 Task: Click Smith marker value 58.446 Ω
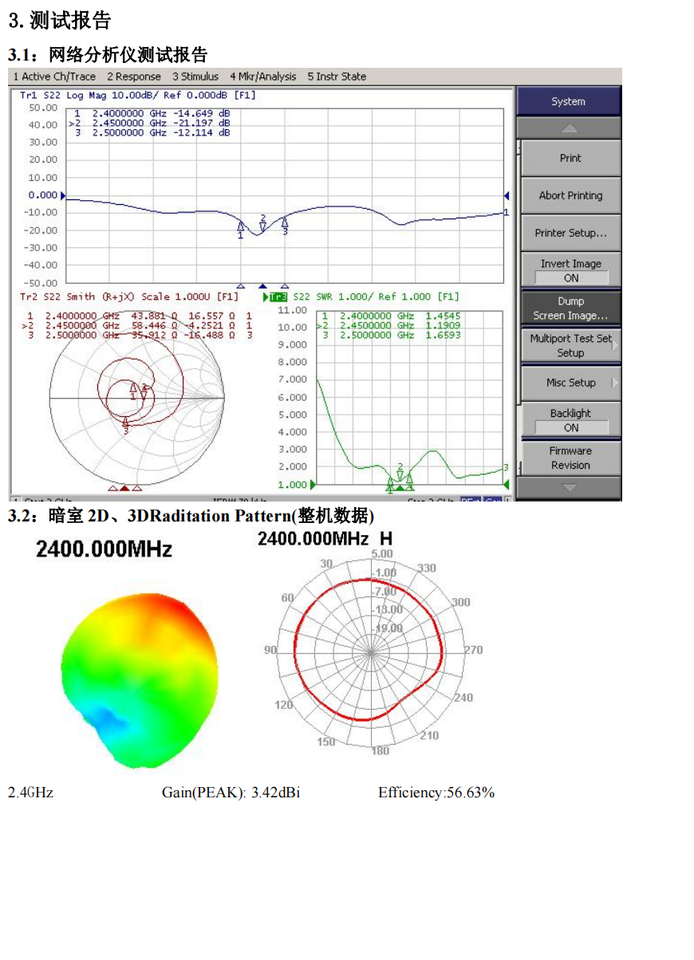coord(154,326)
